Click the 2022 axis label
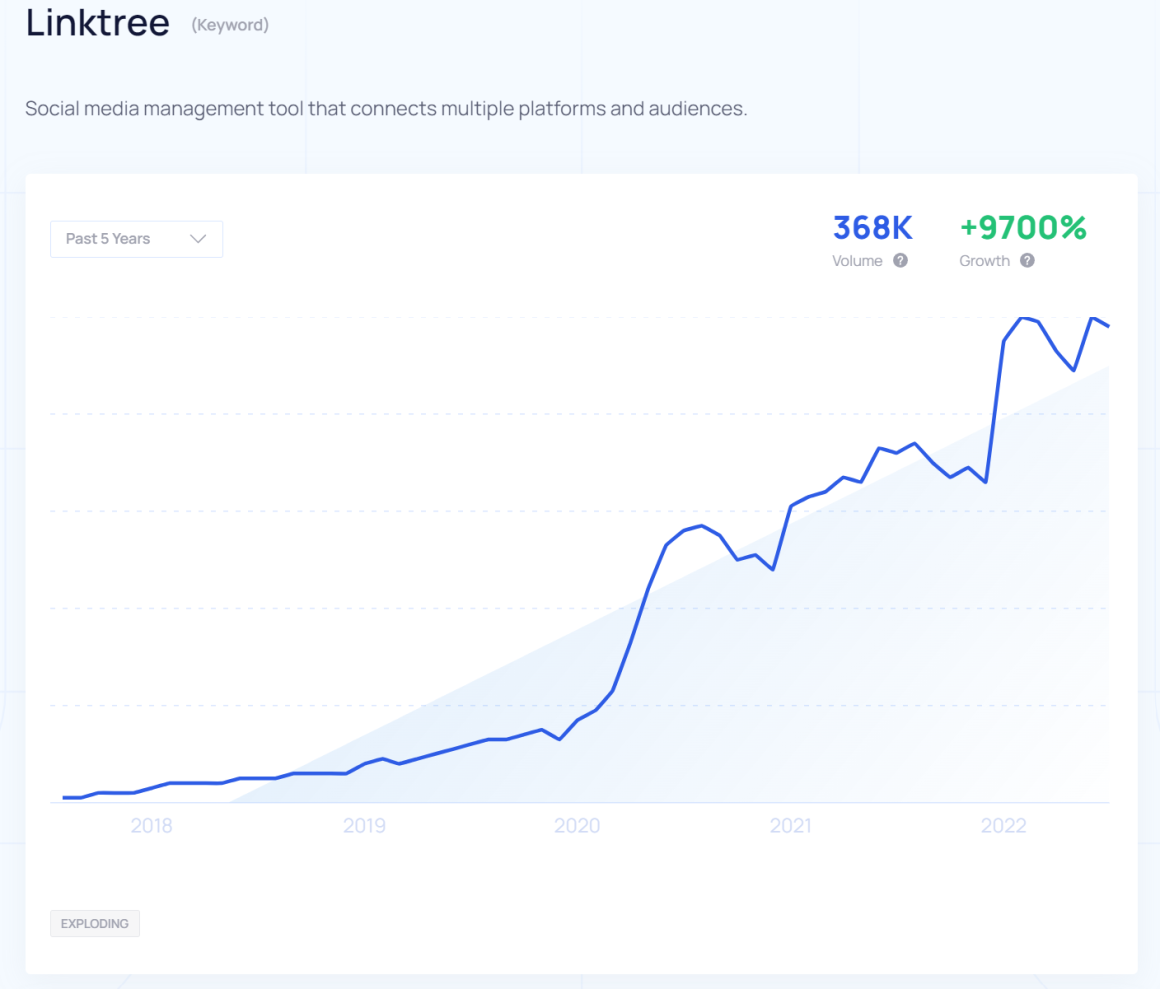 click(x=1004, y=826)
